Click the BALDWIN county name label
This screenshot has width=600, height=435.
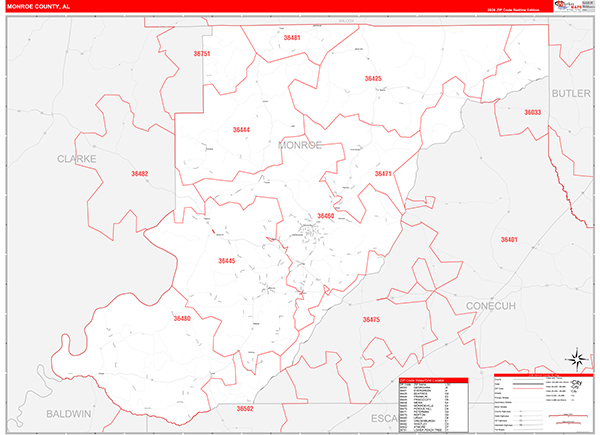pyautogui.click(x=69, y=414)
